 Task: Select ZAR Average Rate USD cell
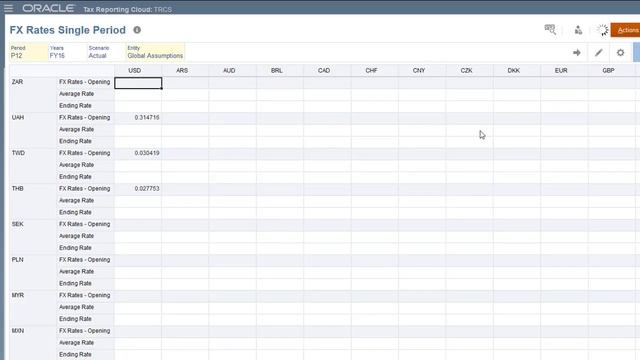point(138,94)
